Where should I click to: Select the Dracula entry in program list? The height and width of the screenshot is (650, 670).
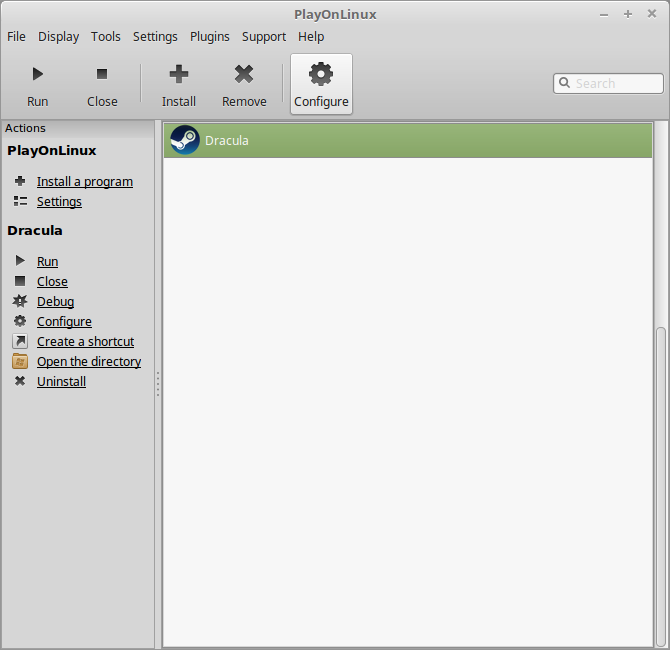[408, 140]
